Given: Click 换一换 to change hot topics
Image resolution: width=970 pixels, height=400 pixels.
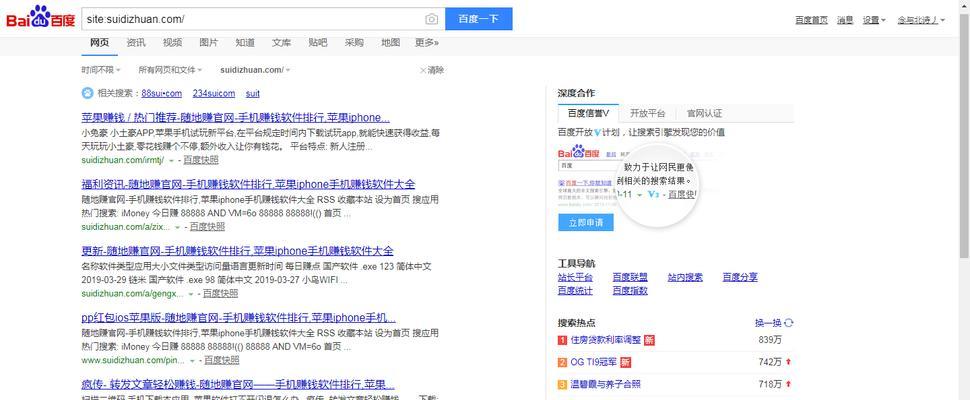Looking at the screenshot, I should pyautogui.click(x=768, y=323).
